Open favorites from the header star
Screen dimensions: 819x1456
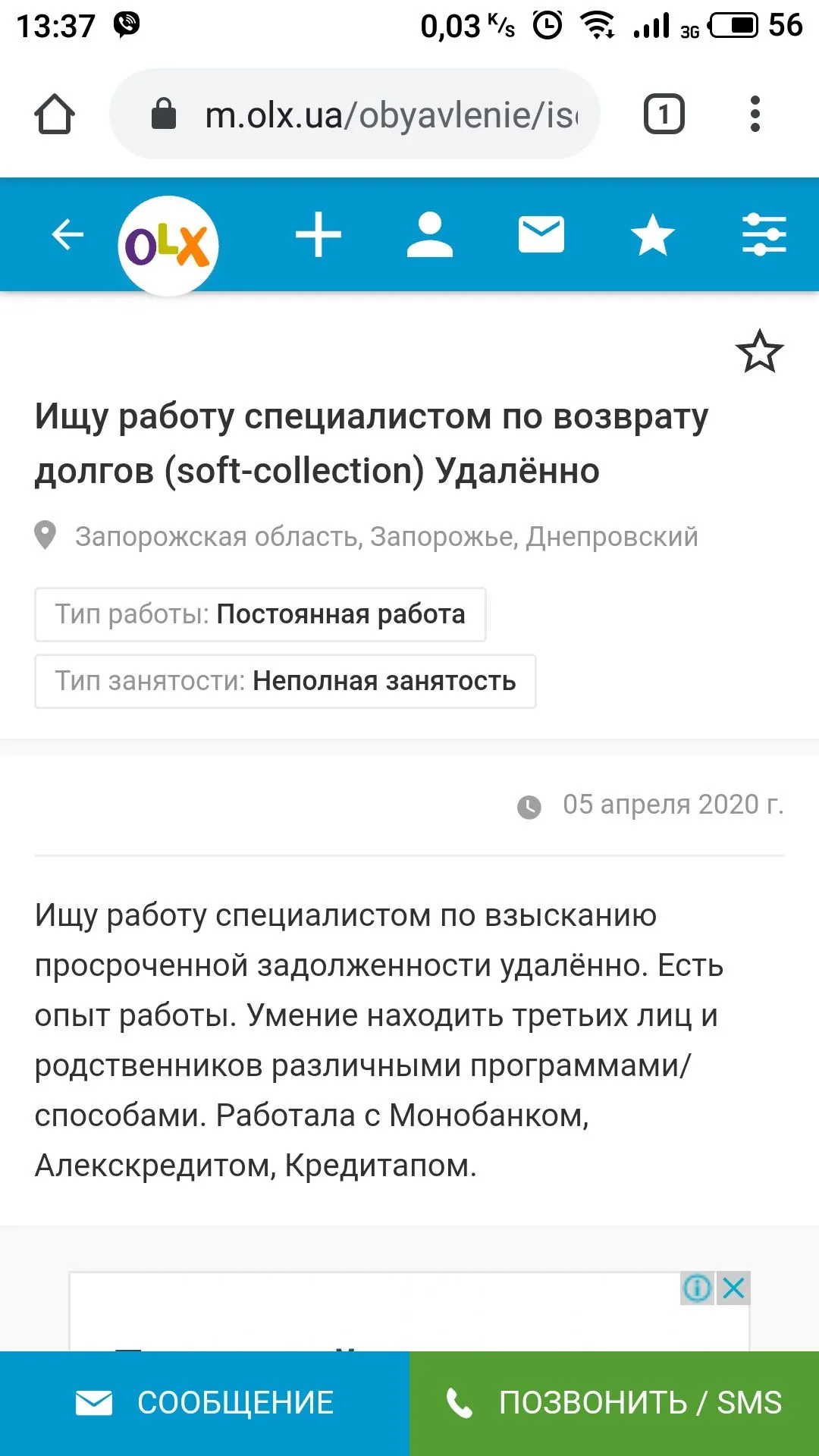(652, 235)
